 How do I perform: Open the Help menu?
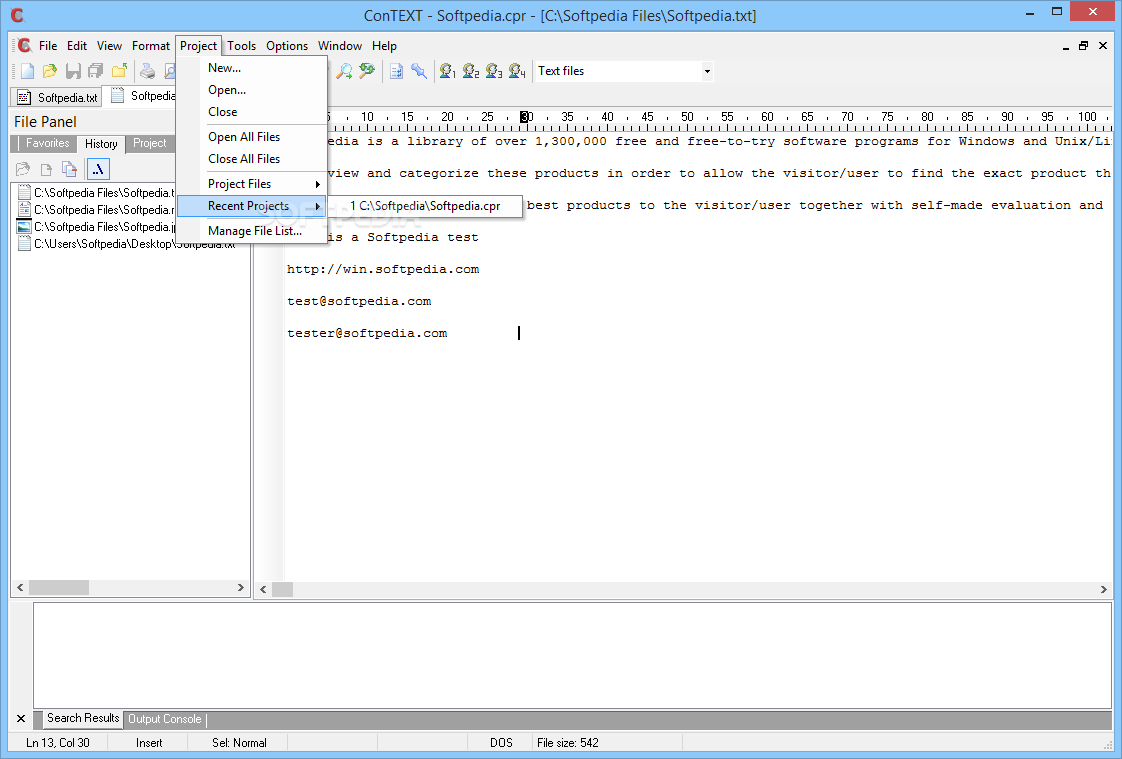click(x=384, y=46)
